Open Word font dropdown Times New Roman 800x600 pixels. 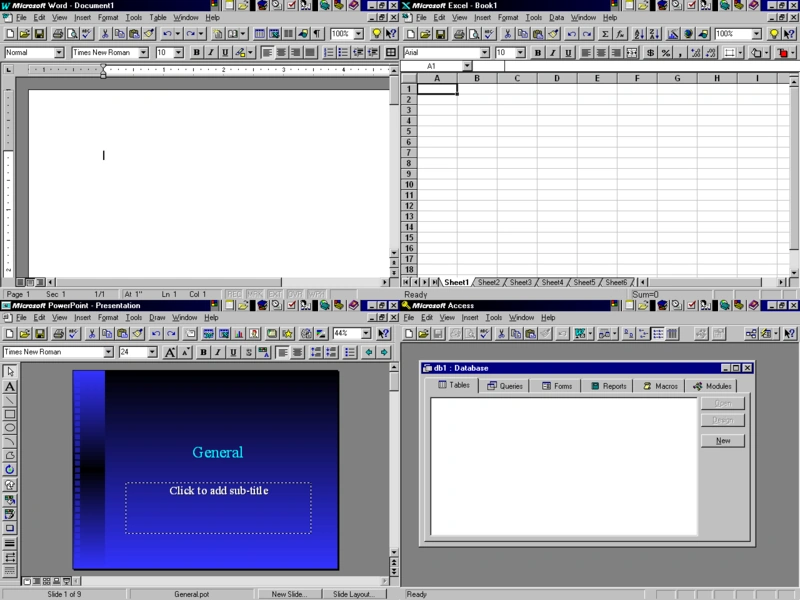click(x=143, y=53)
